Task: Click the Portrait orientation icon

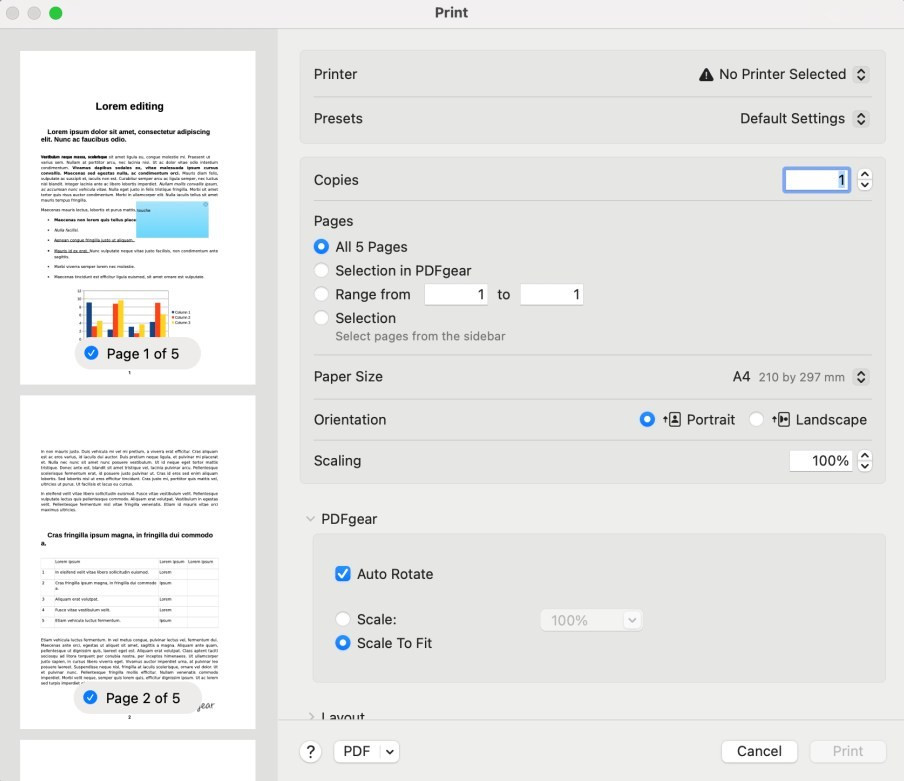Action: click(x=672, y=420)
